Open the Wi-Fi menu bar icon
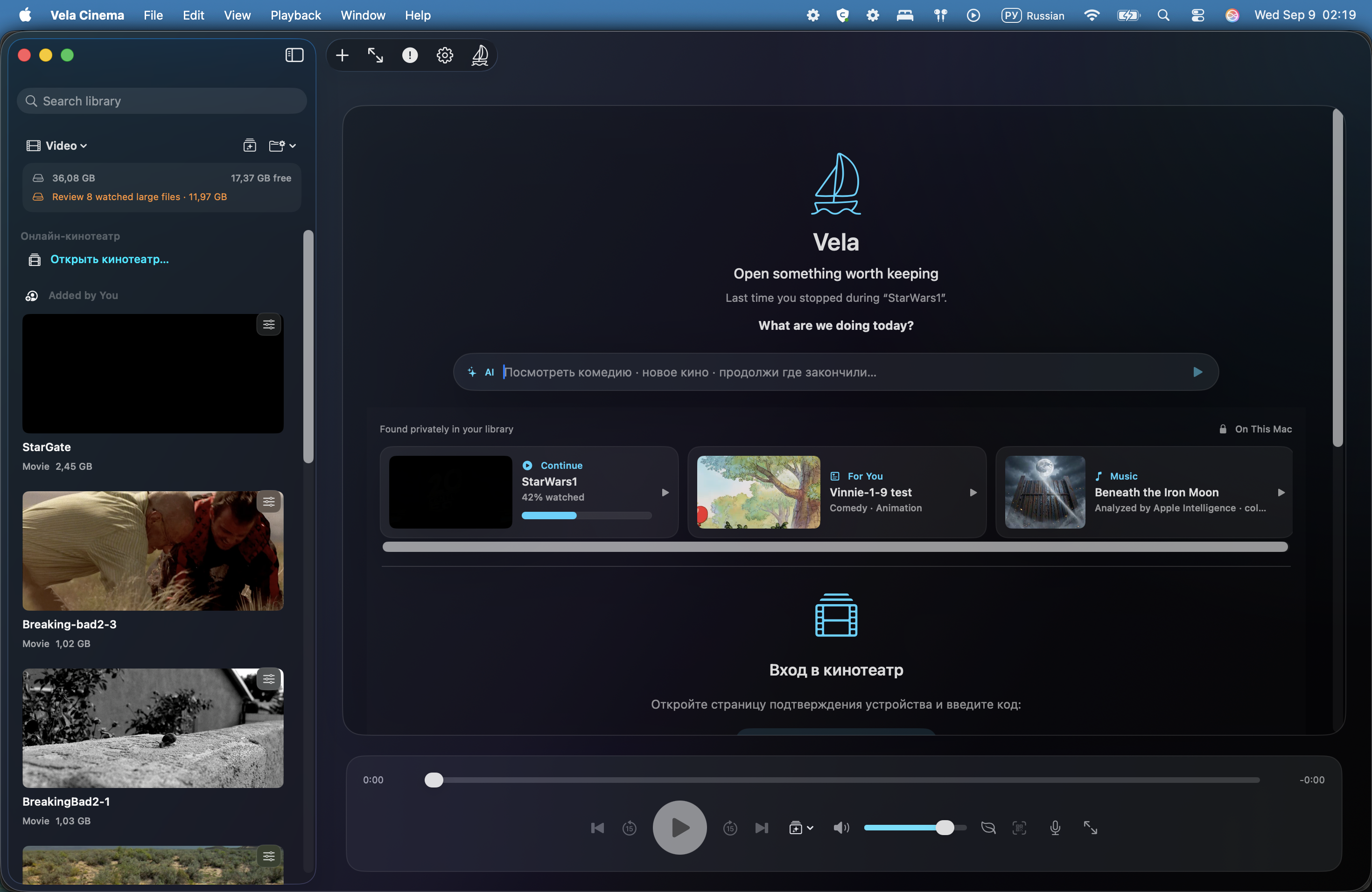 [1091, 15]
